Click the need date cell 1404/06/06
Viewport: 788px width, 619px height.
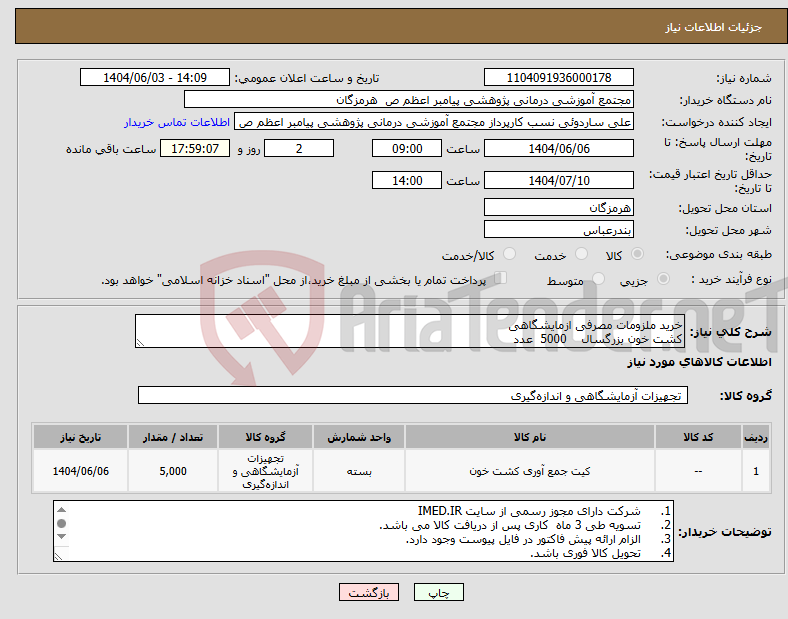click(x=80, y=471)
